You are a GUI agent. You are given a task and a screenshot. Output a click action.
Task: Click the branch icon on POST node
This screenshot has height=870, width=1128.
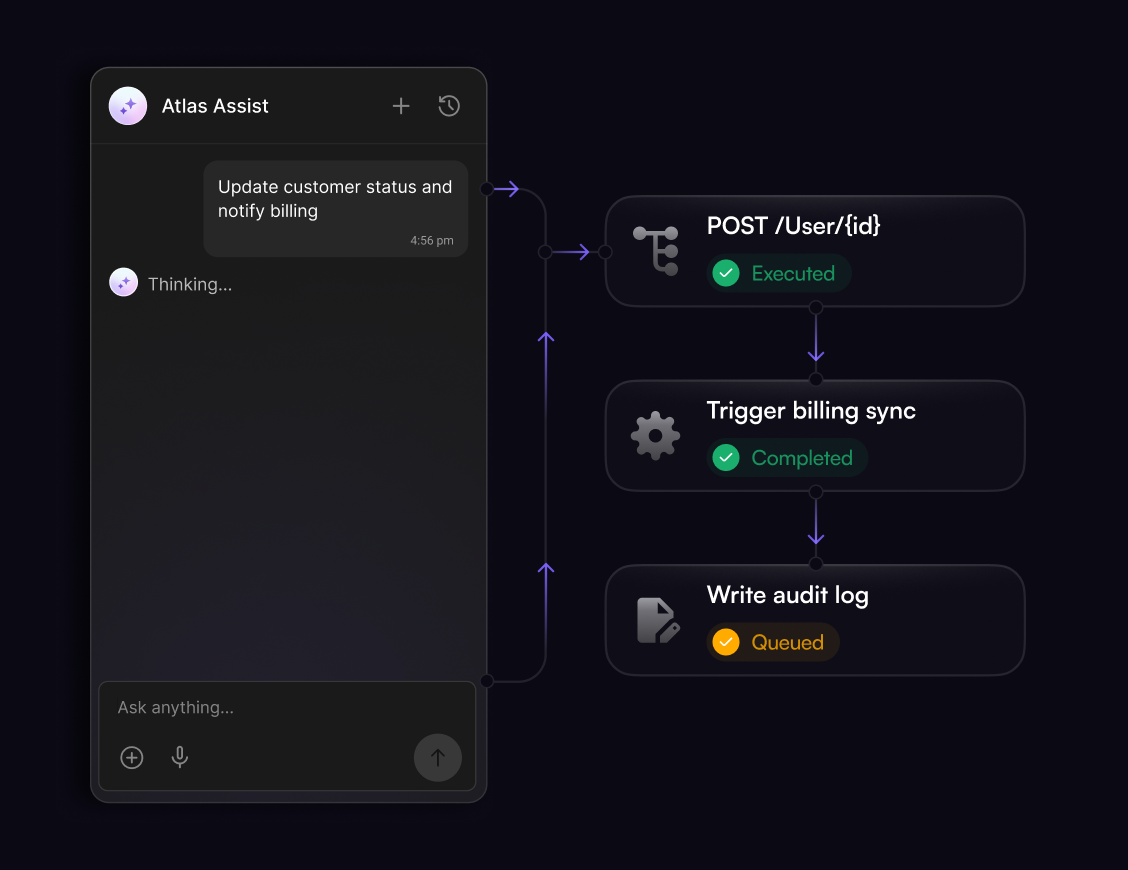[656, 250]
